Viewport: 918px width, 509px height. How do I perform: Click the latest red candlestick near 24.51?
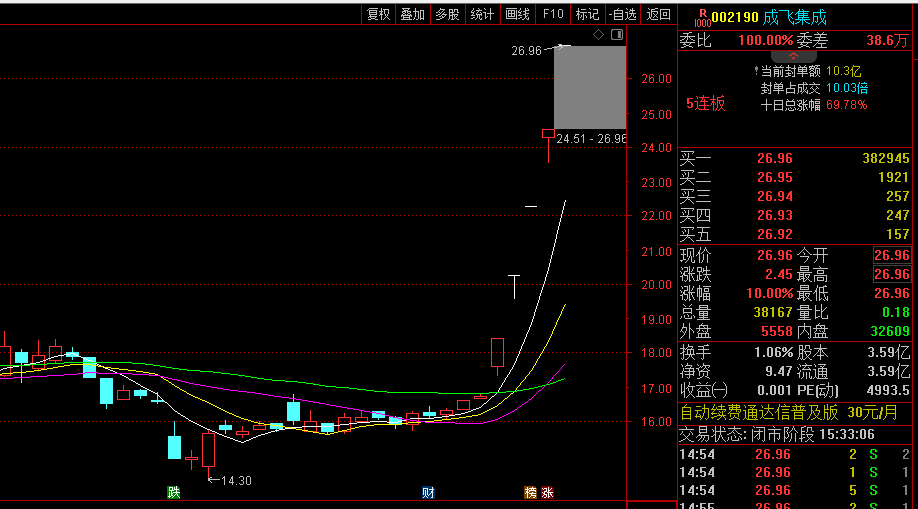(548, 146)
